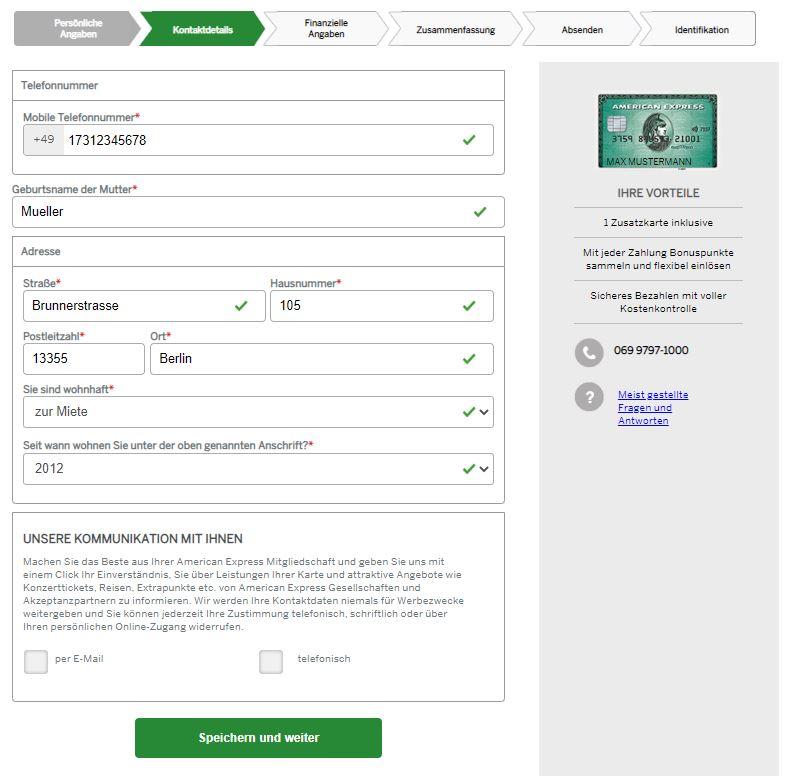Viewport: 797px width, 776px height.
Task: Click the green checkmark in mobile number field
Action: [469, 140]
